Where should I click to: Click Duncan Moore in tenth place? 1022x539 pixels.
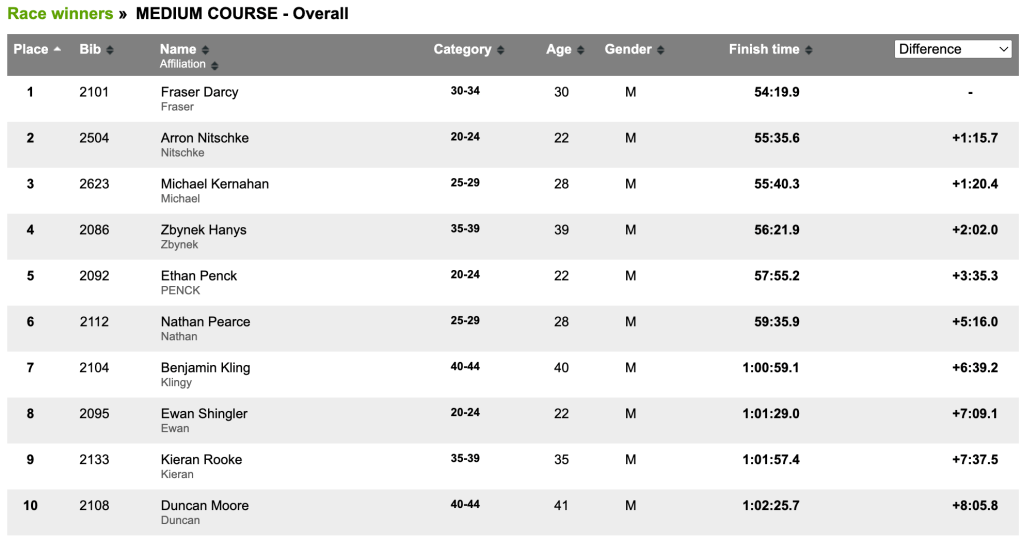pos(205,506)
